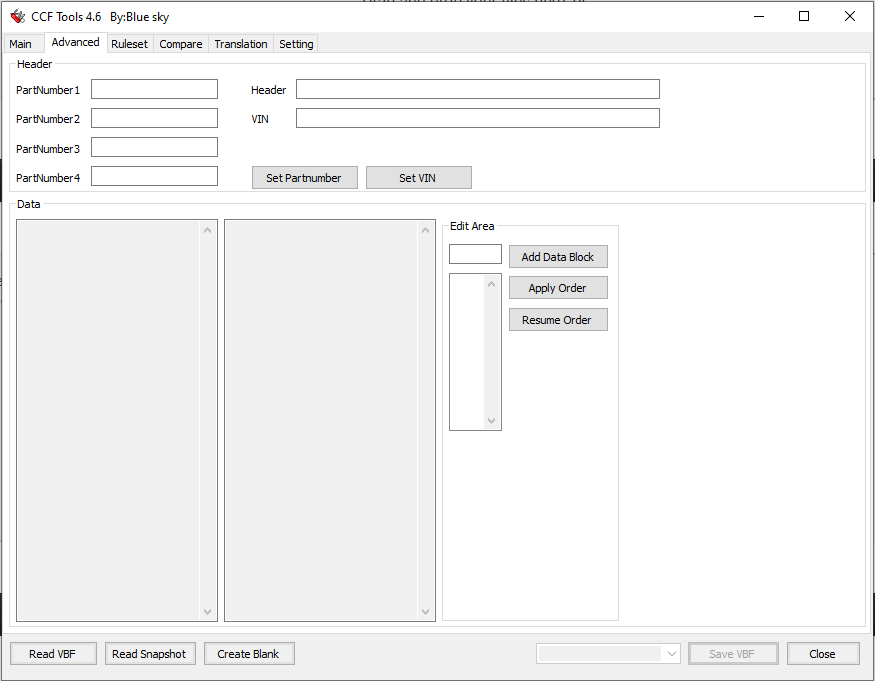
Task: Click the CCF Tools app icon in title bar
Action: [x=17, y=16]
